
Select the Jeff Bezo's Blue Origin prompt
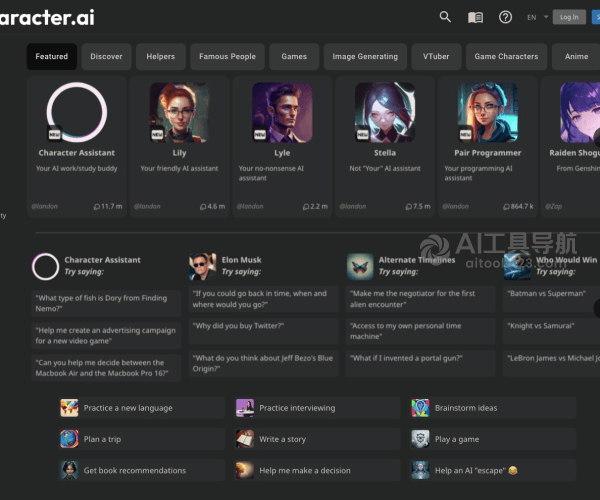263,363
